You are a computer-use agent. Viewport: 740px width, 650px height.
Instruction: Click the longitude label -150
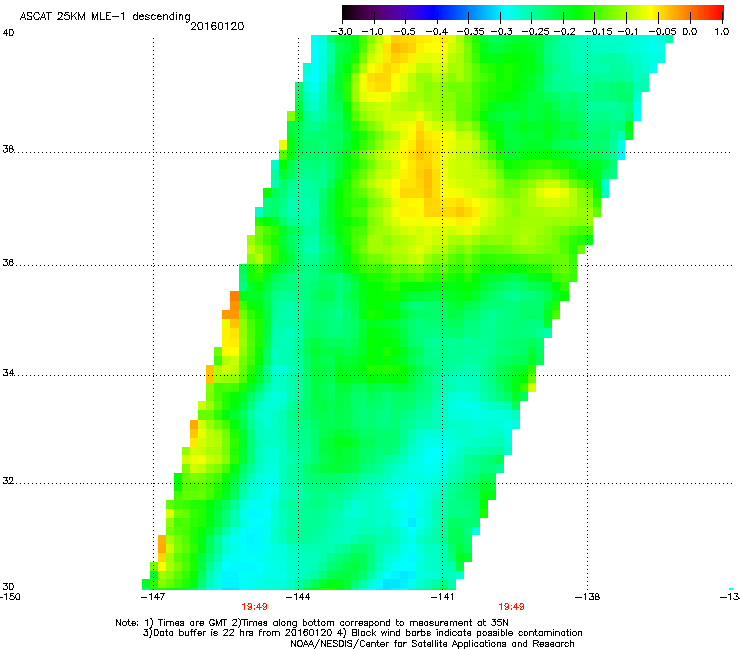click(10, 597)
